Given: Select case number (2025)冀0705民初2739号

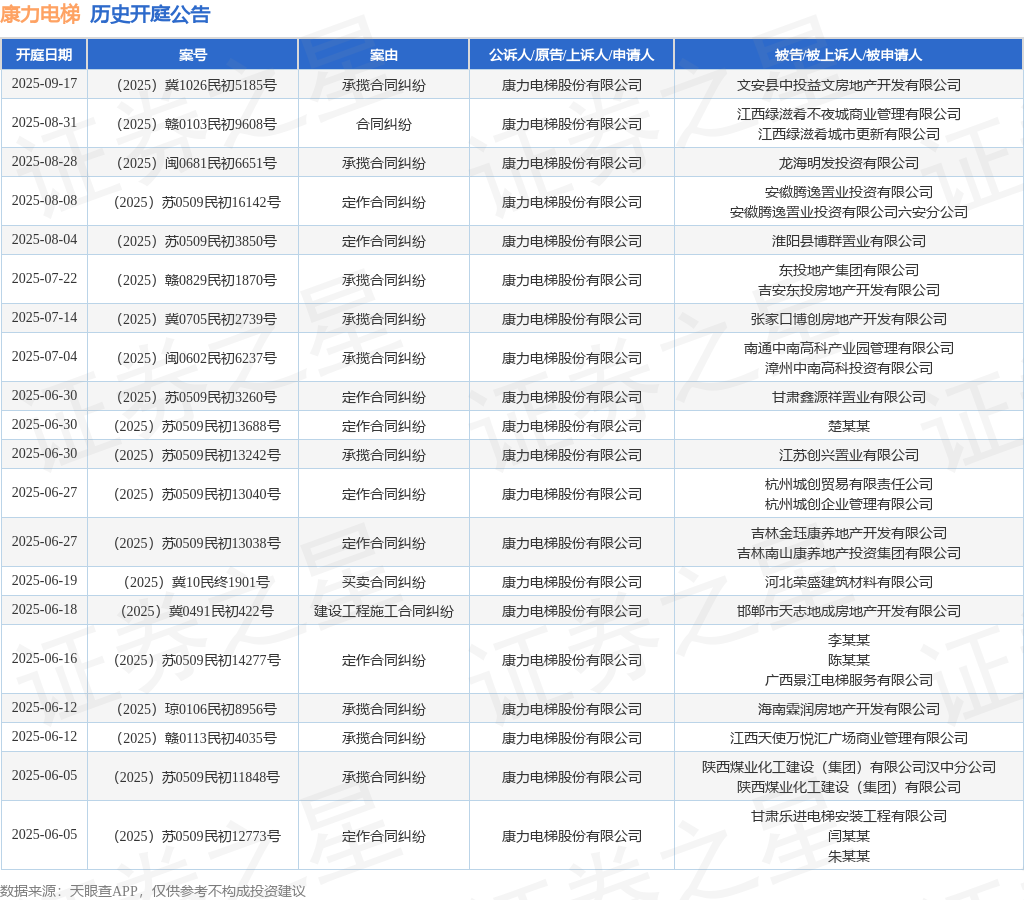Looking at the screenshot, I should click(197, 319).
